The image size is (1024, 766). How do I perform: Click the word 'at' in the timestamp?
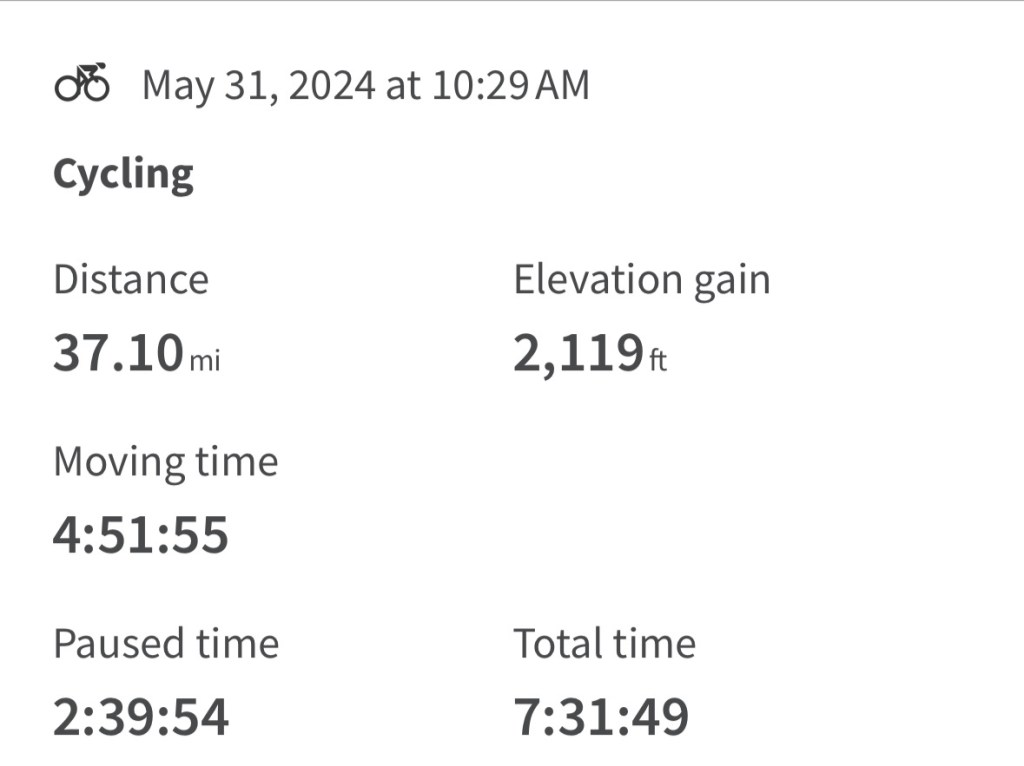(403, 86)
